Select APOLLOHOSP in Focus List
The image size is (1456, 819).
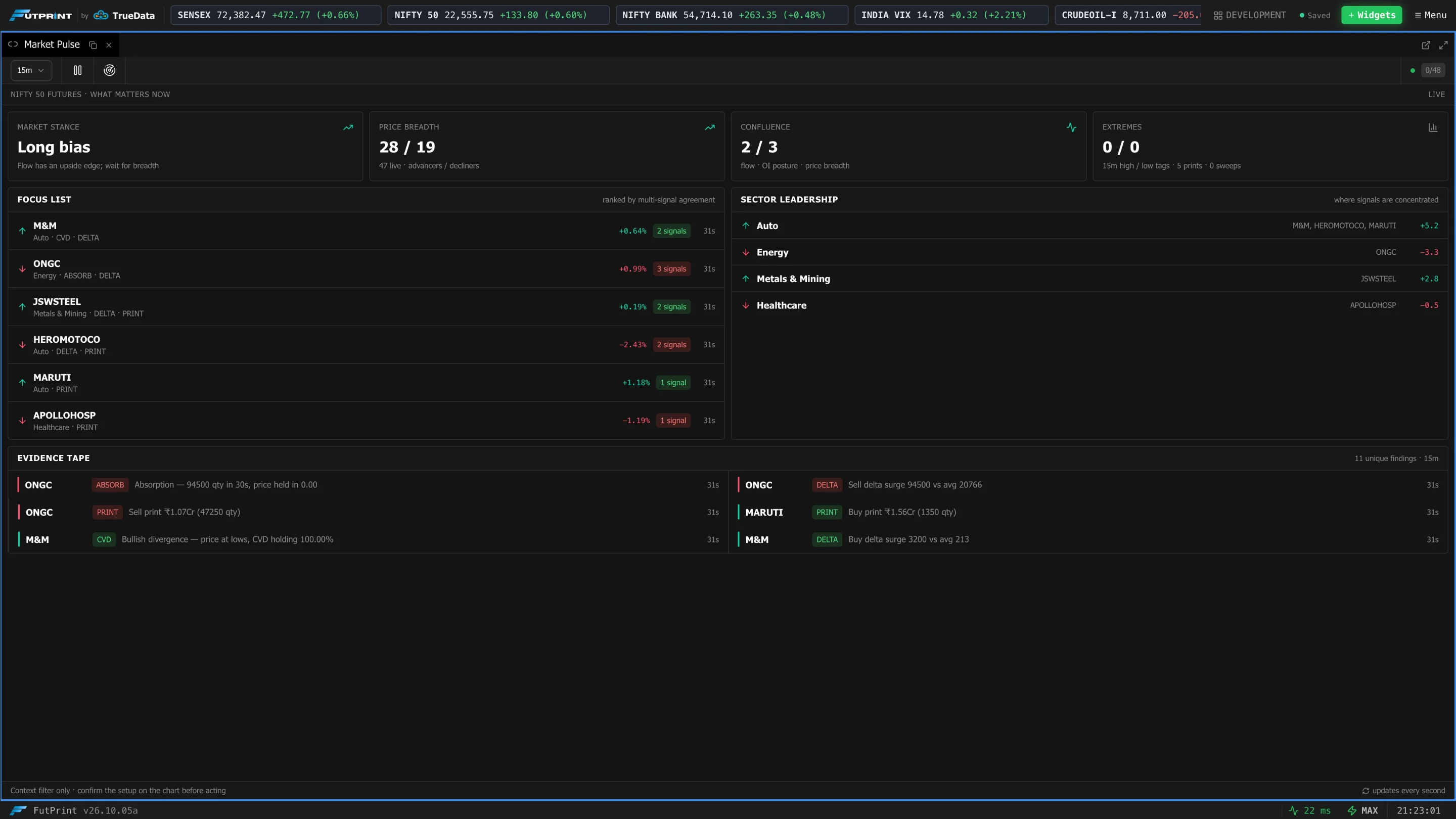click(x=366, y=421)
